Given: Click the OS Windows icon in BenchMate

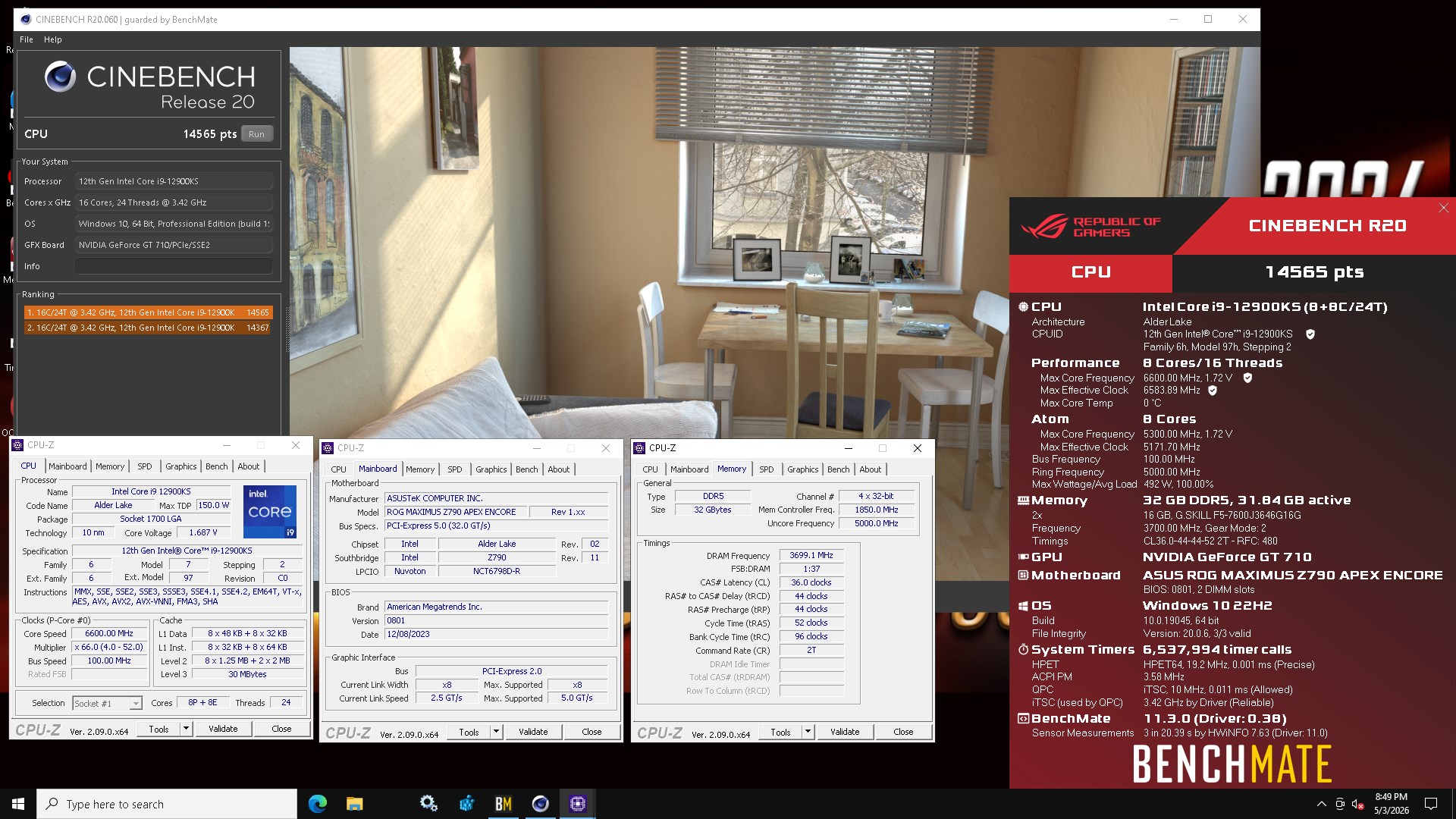Looking at the screenshot, I should [x=1023, y=606].
